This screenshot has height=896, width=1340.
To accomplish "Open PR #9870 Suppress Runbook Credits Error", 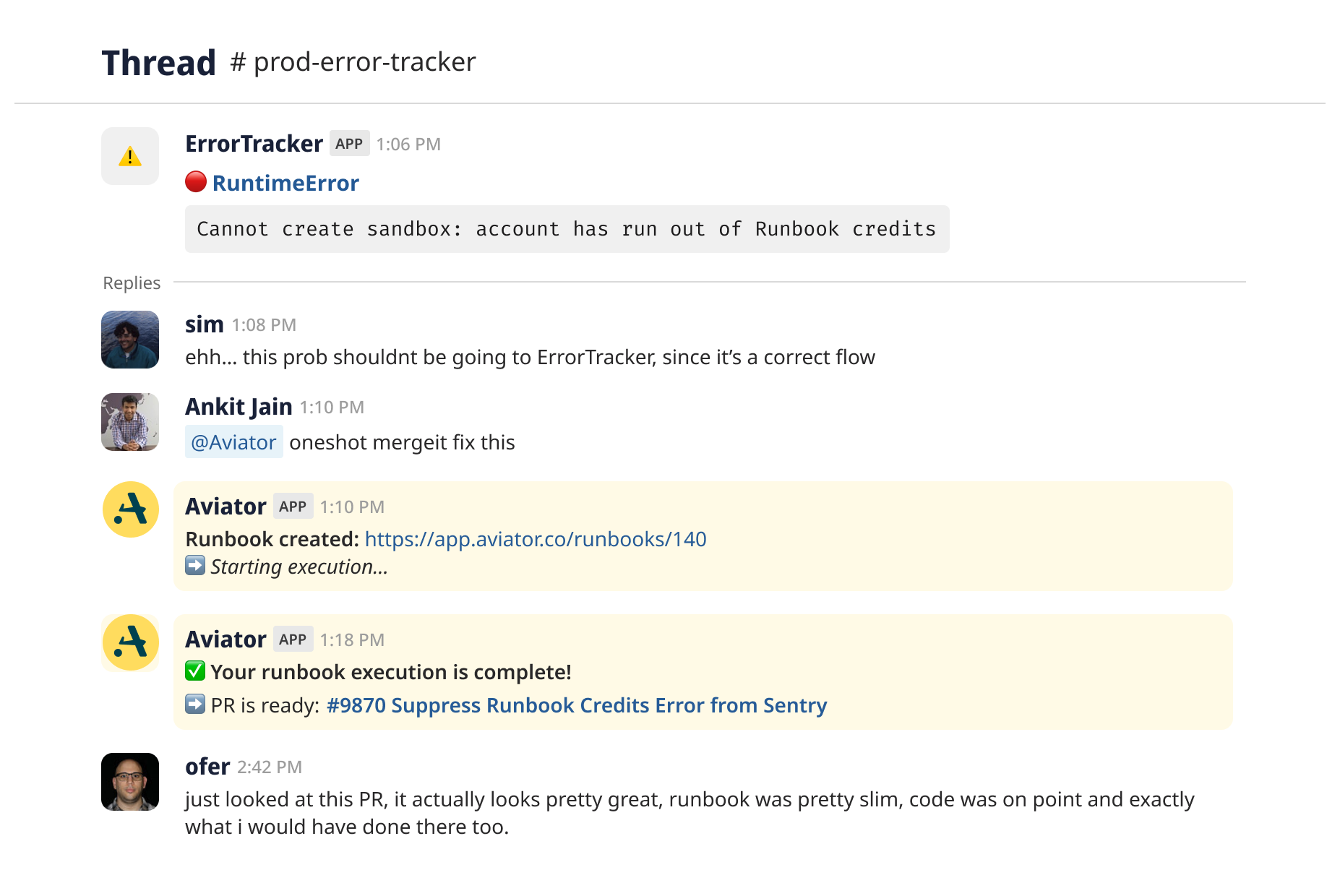I will pyautogui.click(x=575, y=705).
